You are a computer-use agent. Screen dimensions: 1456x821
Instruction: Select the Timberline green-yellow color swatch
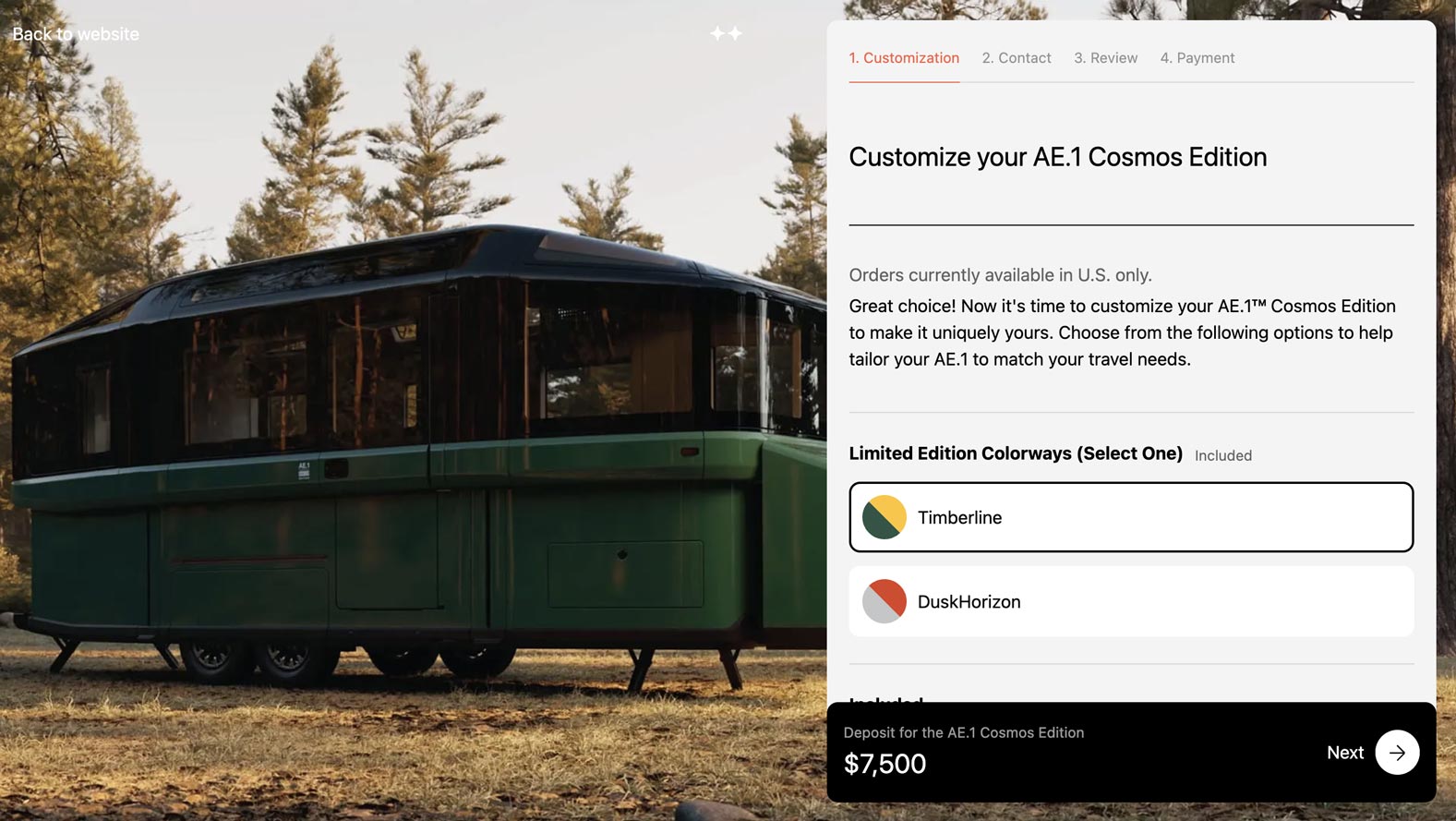pyautogui.click(x=884, y=517)
